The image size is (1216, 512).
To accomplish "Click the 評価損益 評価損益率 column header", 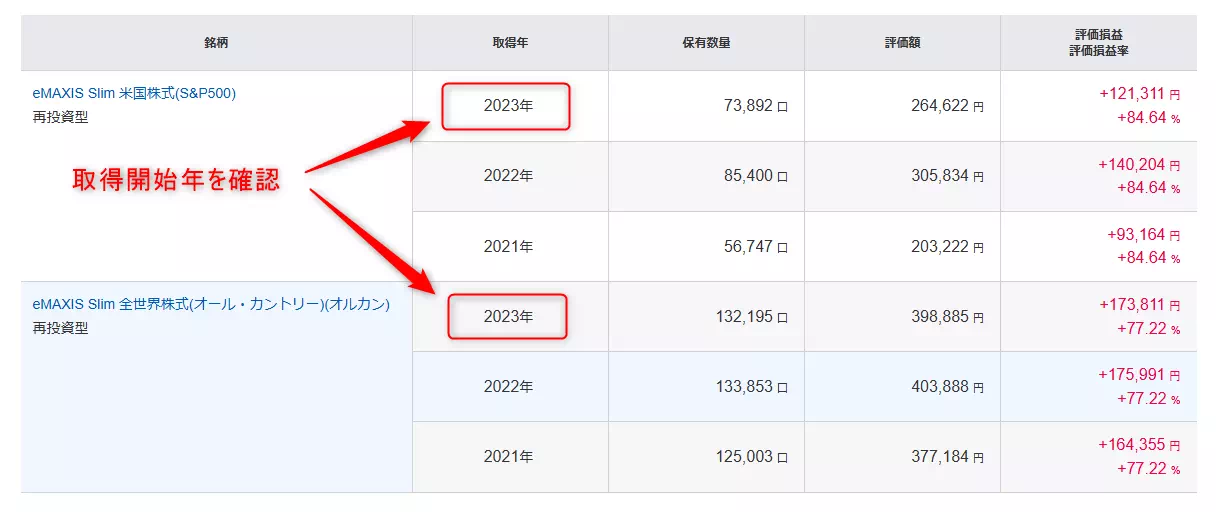I will click(1098, 43).
